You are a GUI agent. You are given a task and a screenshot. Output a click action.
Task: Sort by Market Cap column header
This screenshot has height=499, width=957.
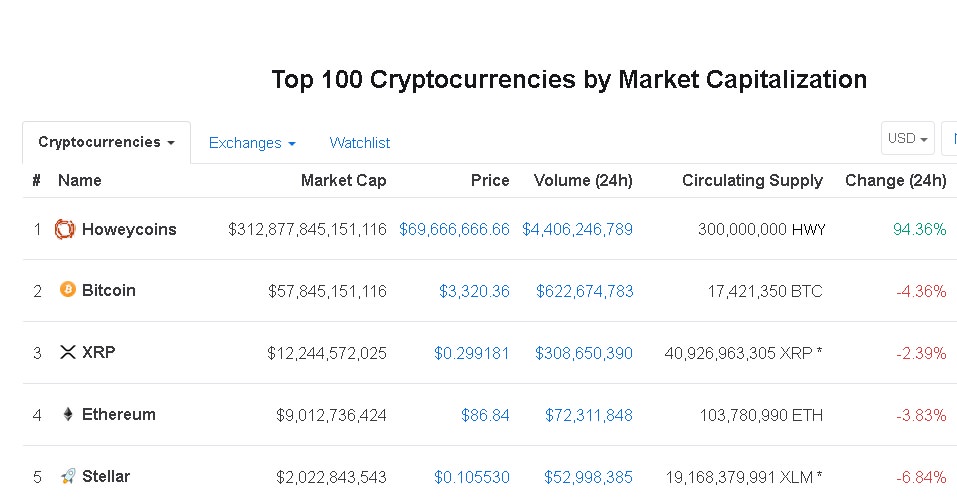[x=344, y=181]
